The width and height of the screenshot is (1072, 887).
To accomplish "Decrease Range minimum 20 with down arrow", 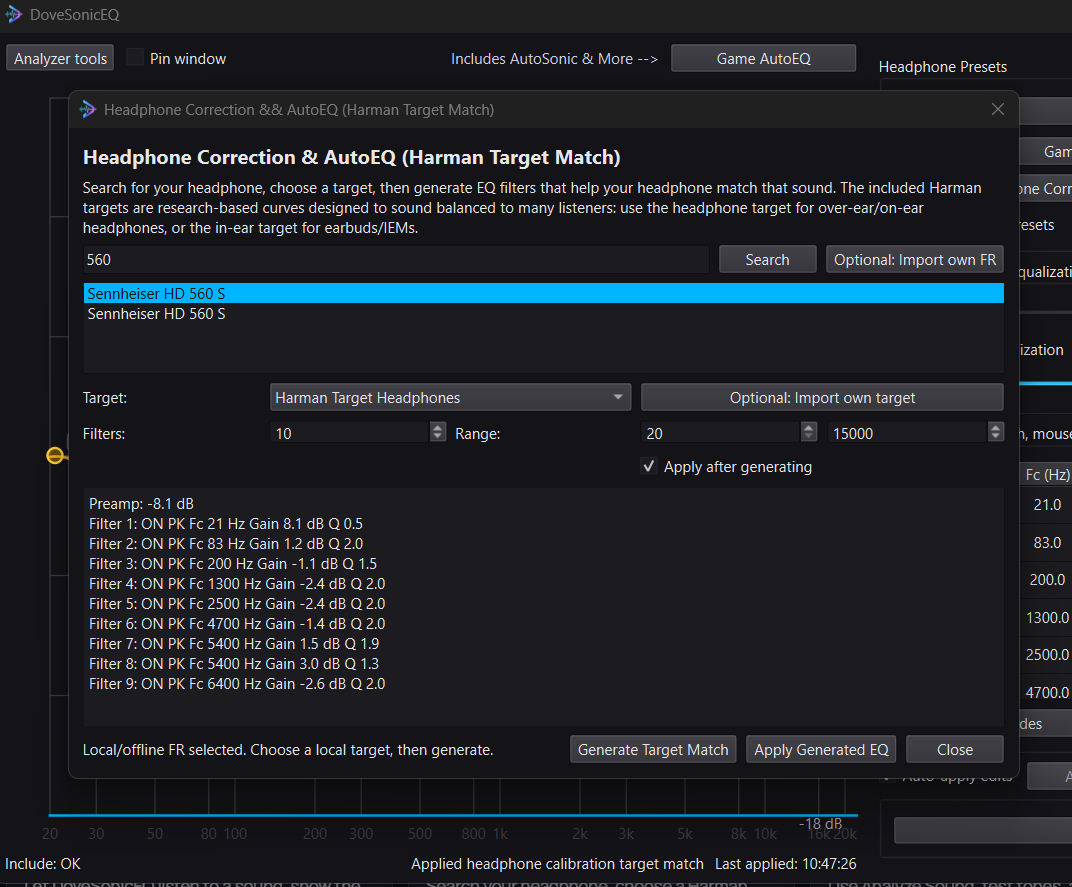I will point(809,437).
